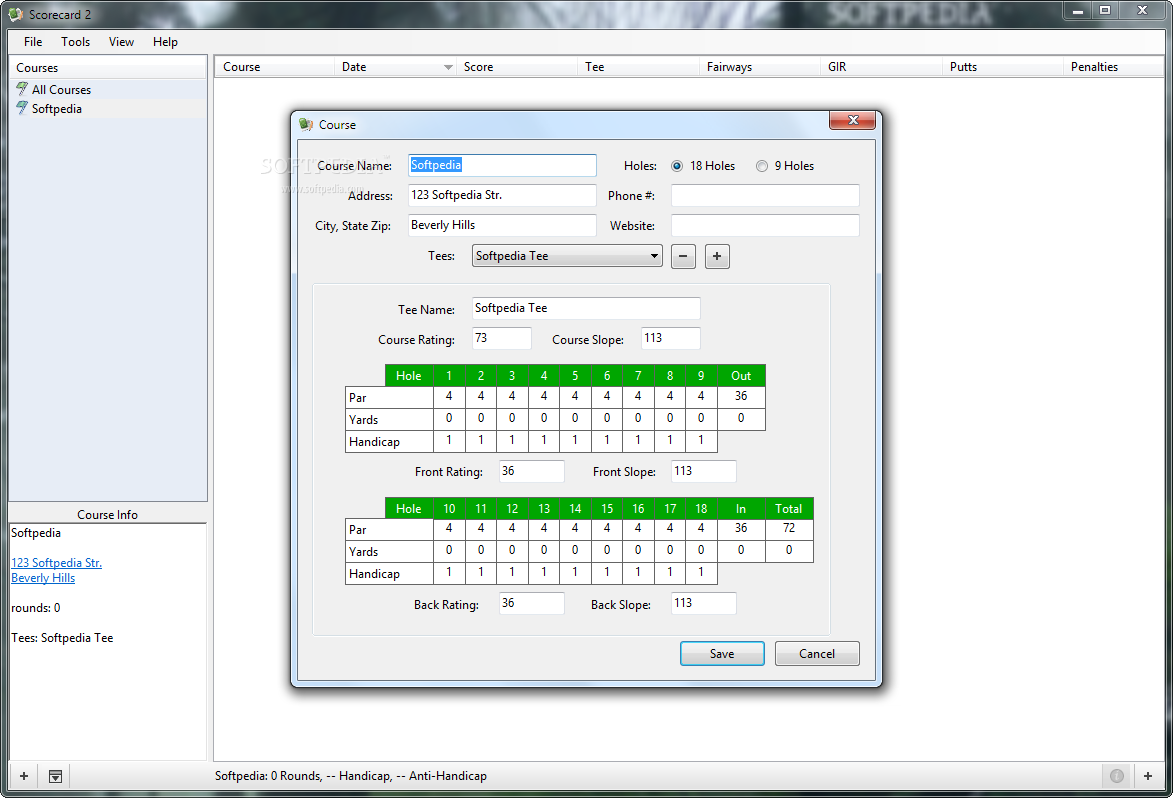Open the Tools menu
The image size is (1173, 798).
[x=76, y=42]
